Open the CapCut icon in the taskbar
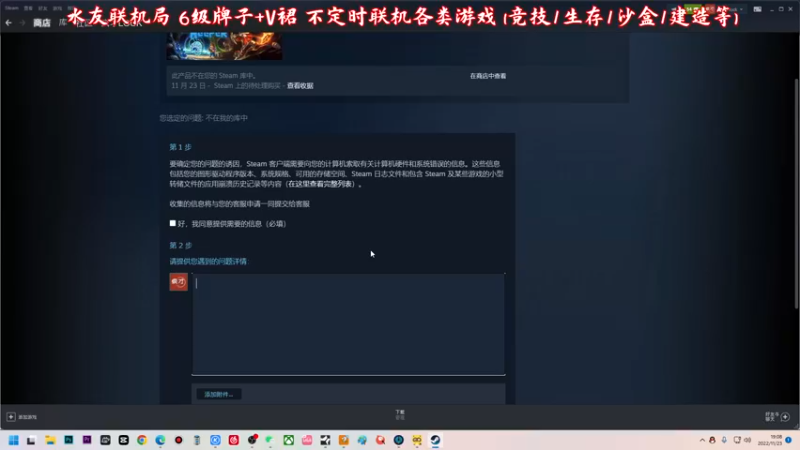 point(123,440)
